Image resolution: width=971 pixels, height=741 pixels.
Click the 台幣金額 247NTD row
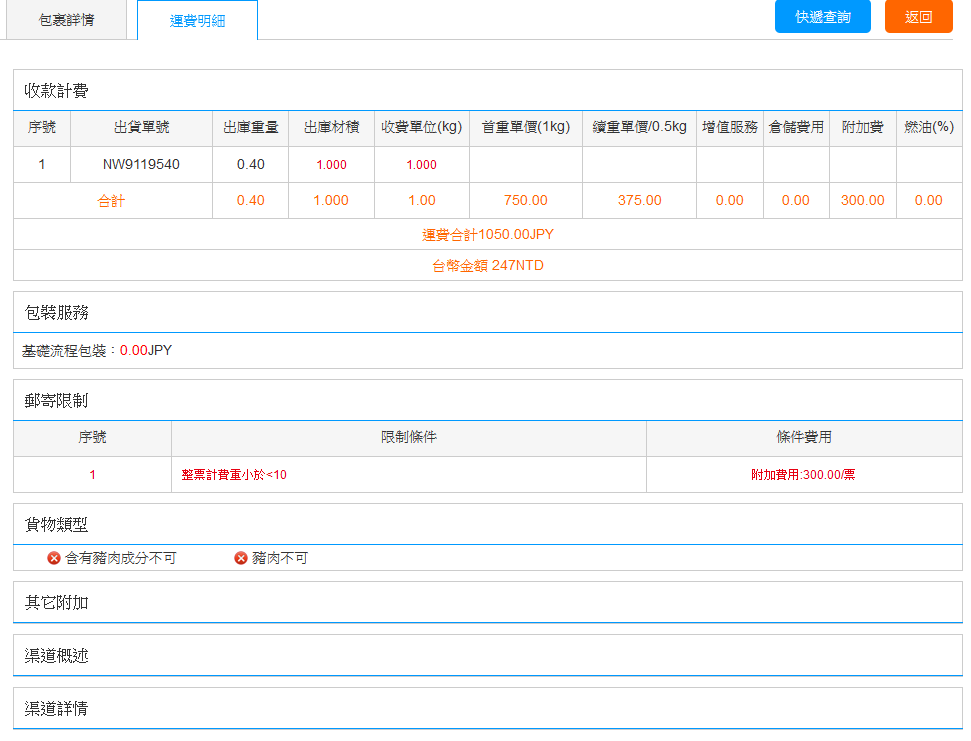(x=487, y=266)
